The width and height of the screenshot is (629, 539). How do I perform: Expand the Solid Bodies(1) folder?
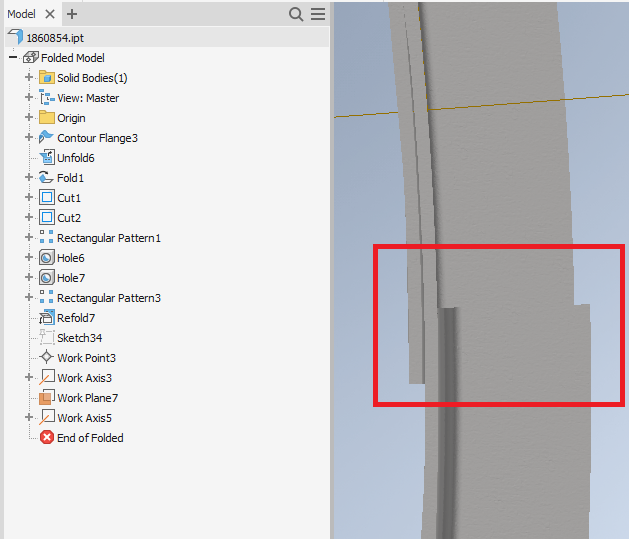29,77
